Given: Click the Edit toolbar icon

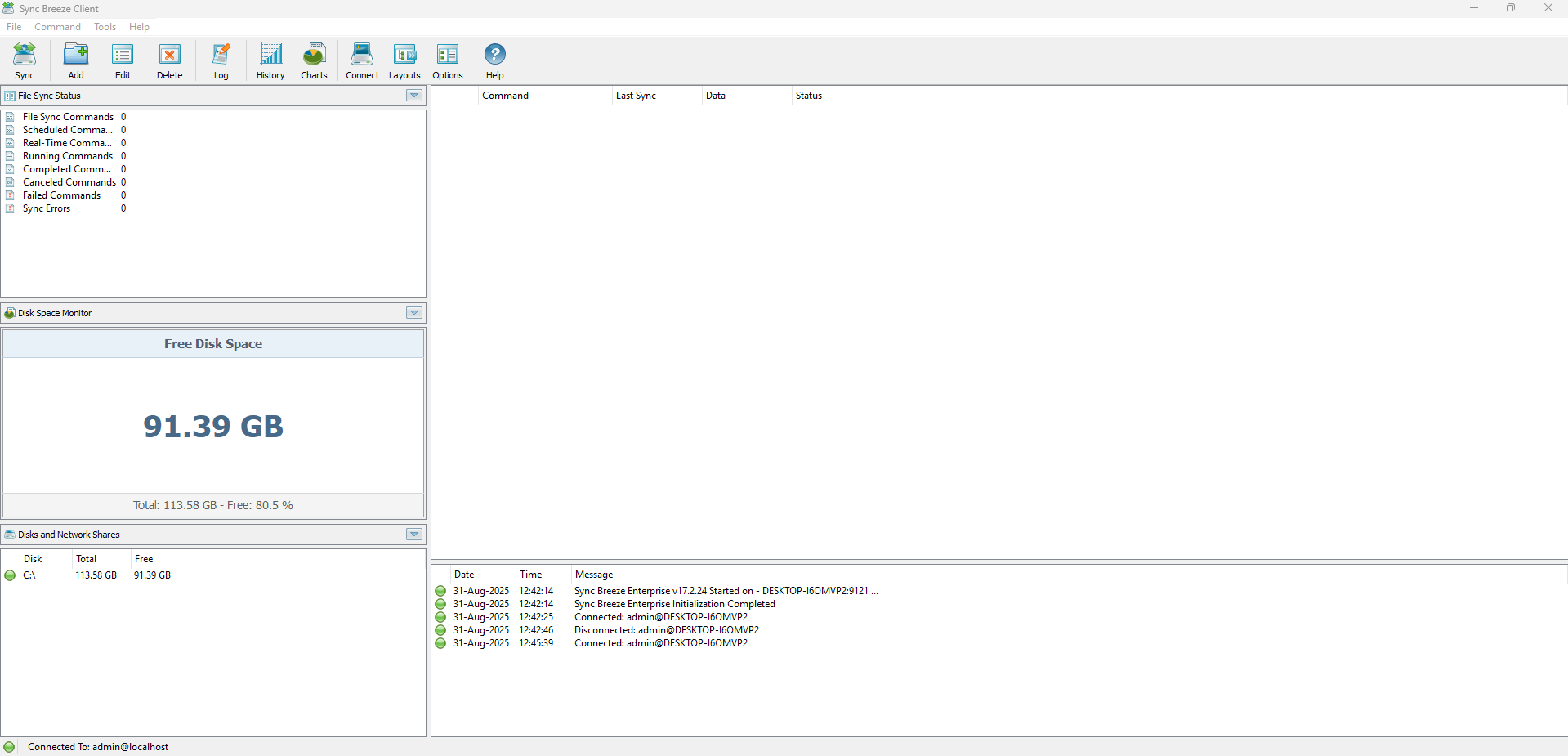Looking at the screenshot, I should (123, 61).
